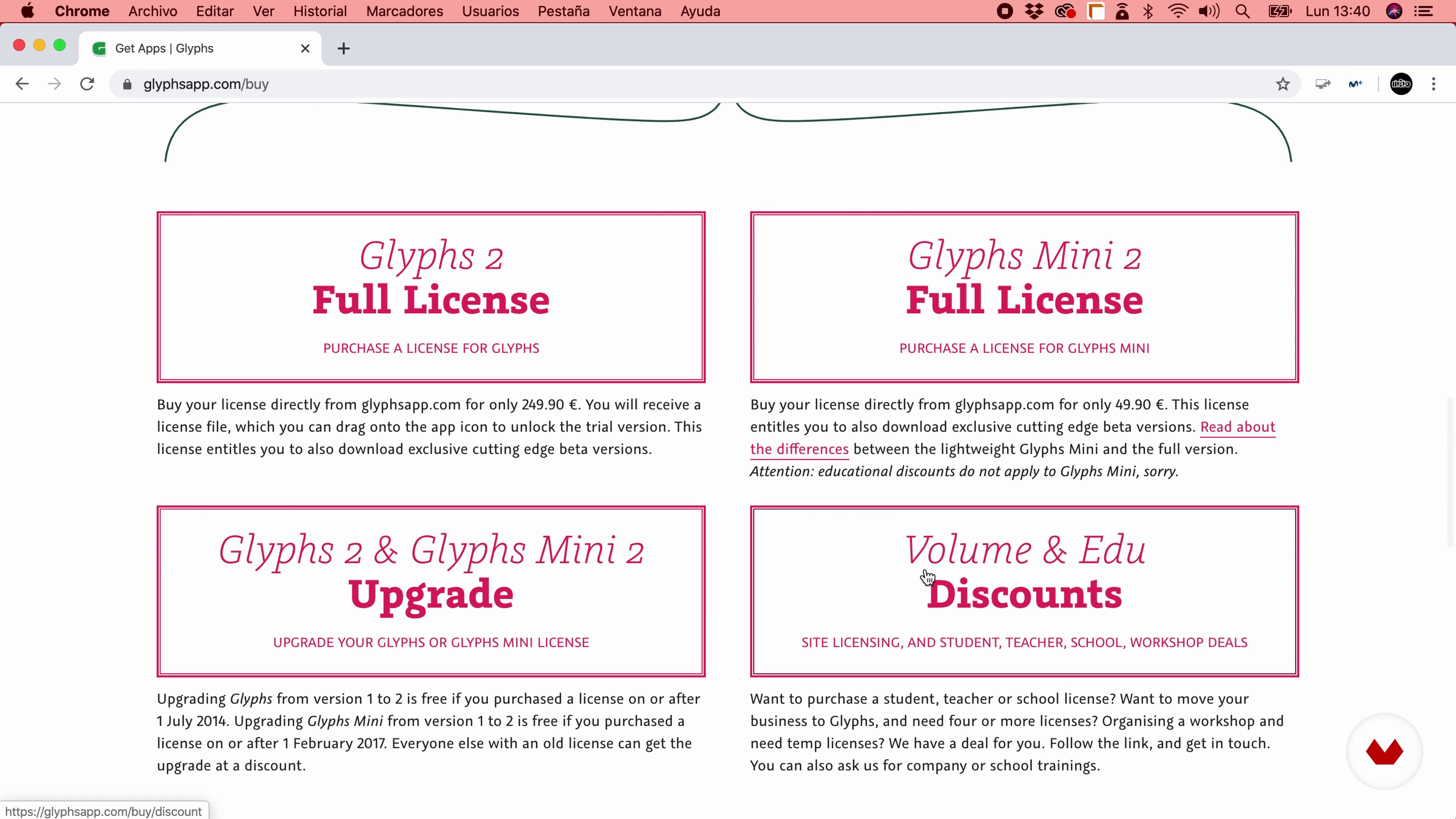This screenshot has width=1456, height=819.
Task: Click the page vertical scrollbar
Action: pos(1450,472)
